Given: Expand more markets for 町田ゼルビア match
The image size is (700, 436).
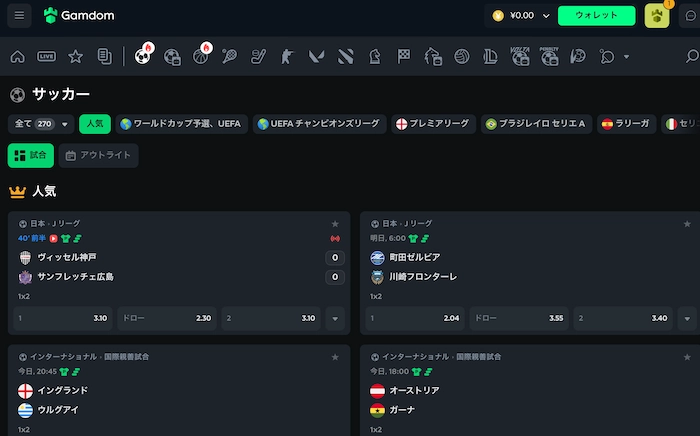Looking at the screenshot, I should click(687, 319).
